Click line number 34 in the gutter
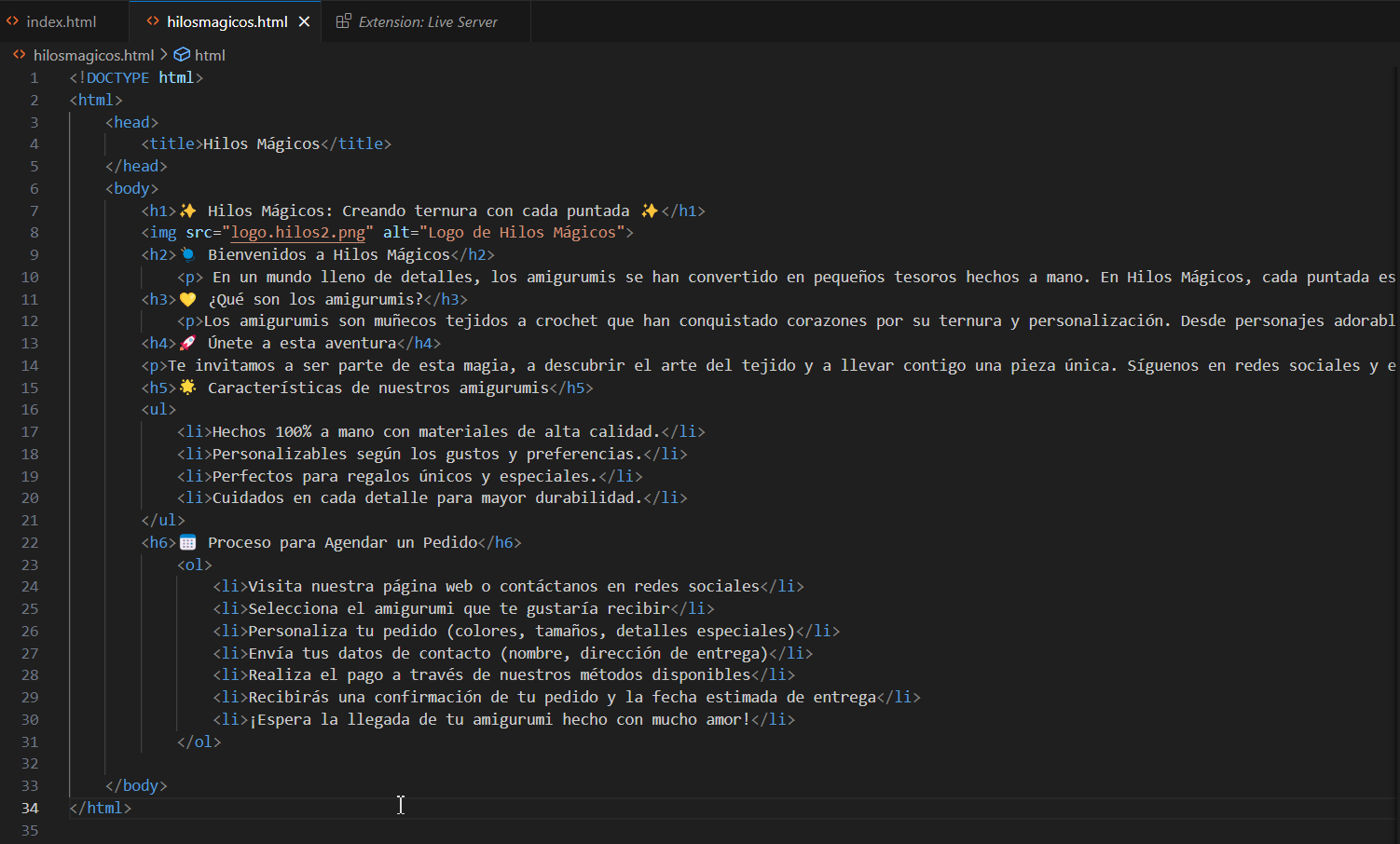 tap(30, 808)
